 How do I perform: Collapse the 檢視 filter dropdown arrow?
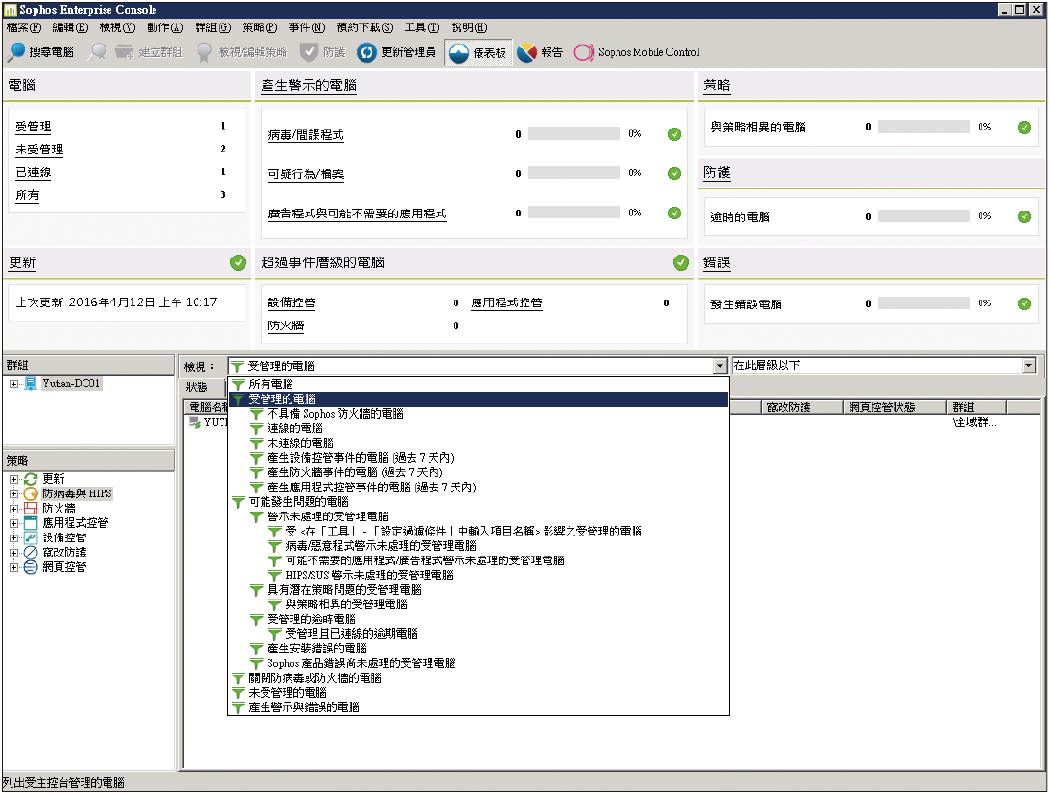click(x=720, y=366)
